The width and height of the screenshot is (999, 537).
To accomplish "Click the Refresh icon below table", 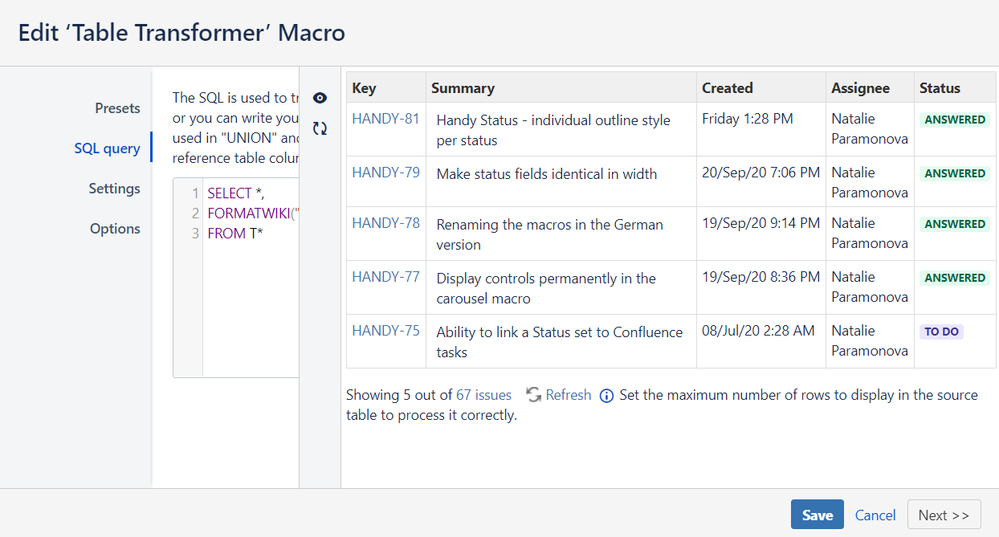I will pyautogui.click(x=534, y=395).
